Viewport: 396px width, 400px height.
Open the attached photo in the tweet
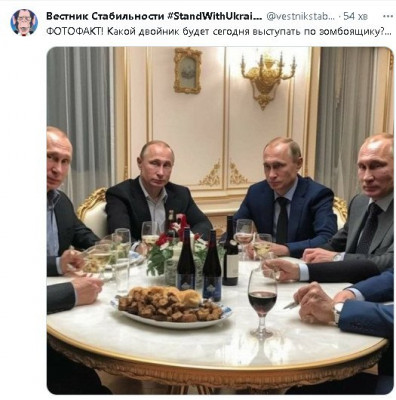220,220
